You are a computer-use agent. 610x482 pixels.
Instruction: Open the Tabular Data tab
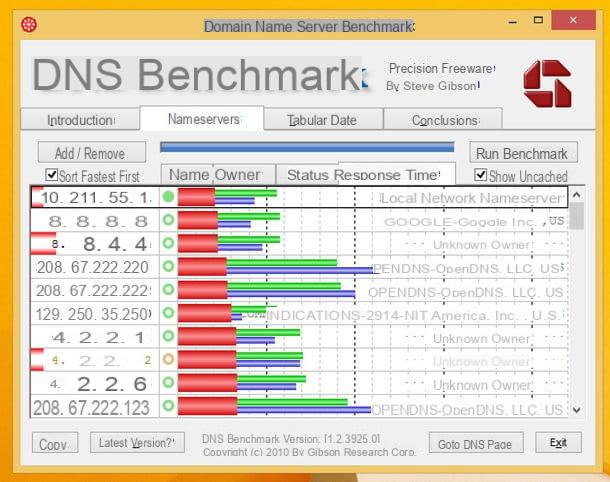pyautogui.click(x=323, y=120)
